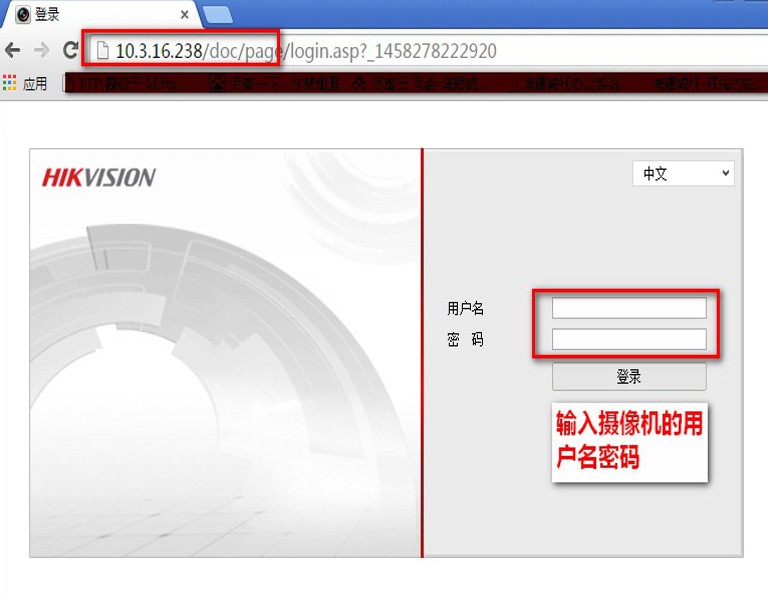Viewport: 768px width, 595px height.
Task: Select the 登录 browser tab
Action: (100, 15)
